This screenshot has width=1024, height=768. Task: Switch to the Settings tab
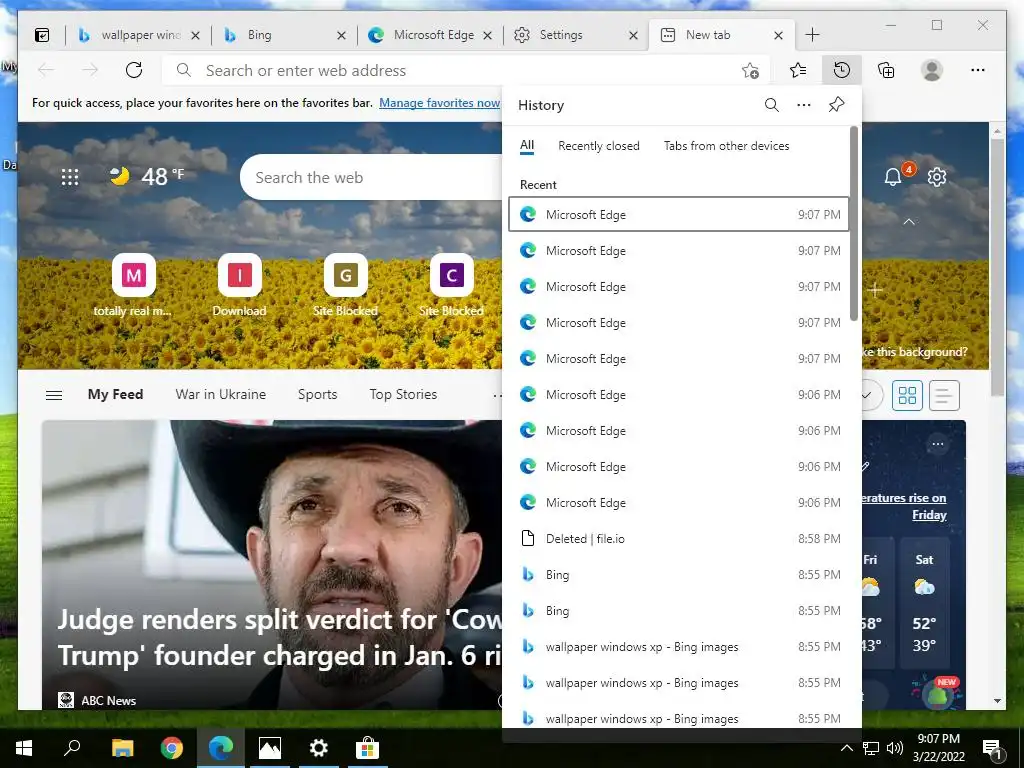click(575, 35)
